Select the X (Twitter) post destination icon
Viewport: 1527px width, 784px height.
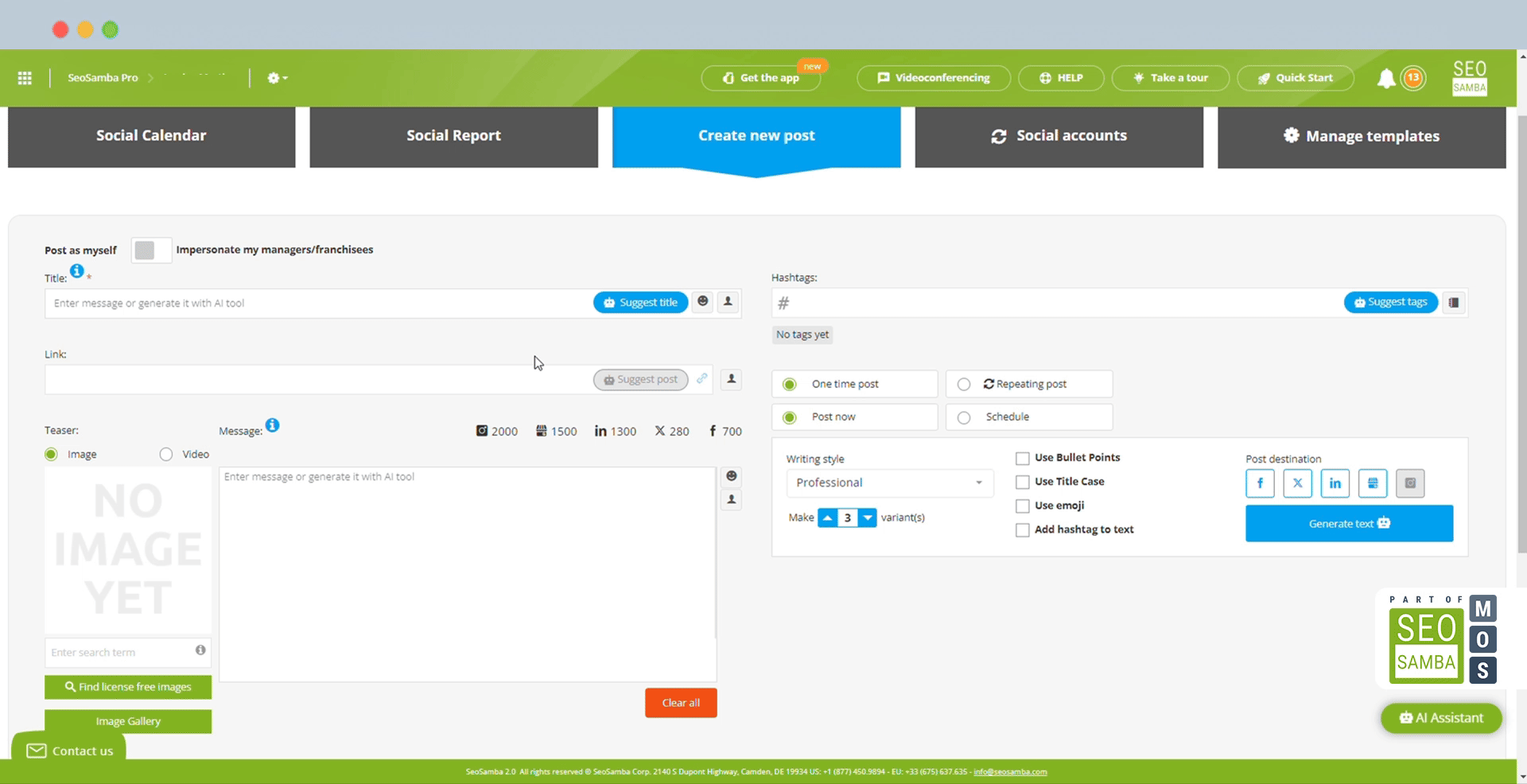coord(1297,483)
